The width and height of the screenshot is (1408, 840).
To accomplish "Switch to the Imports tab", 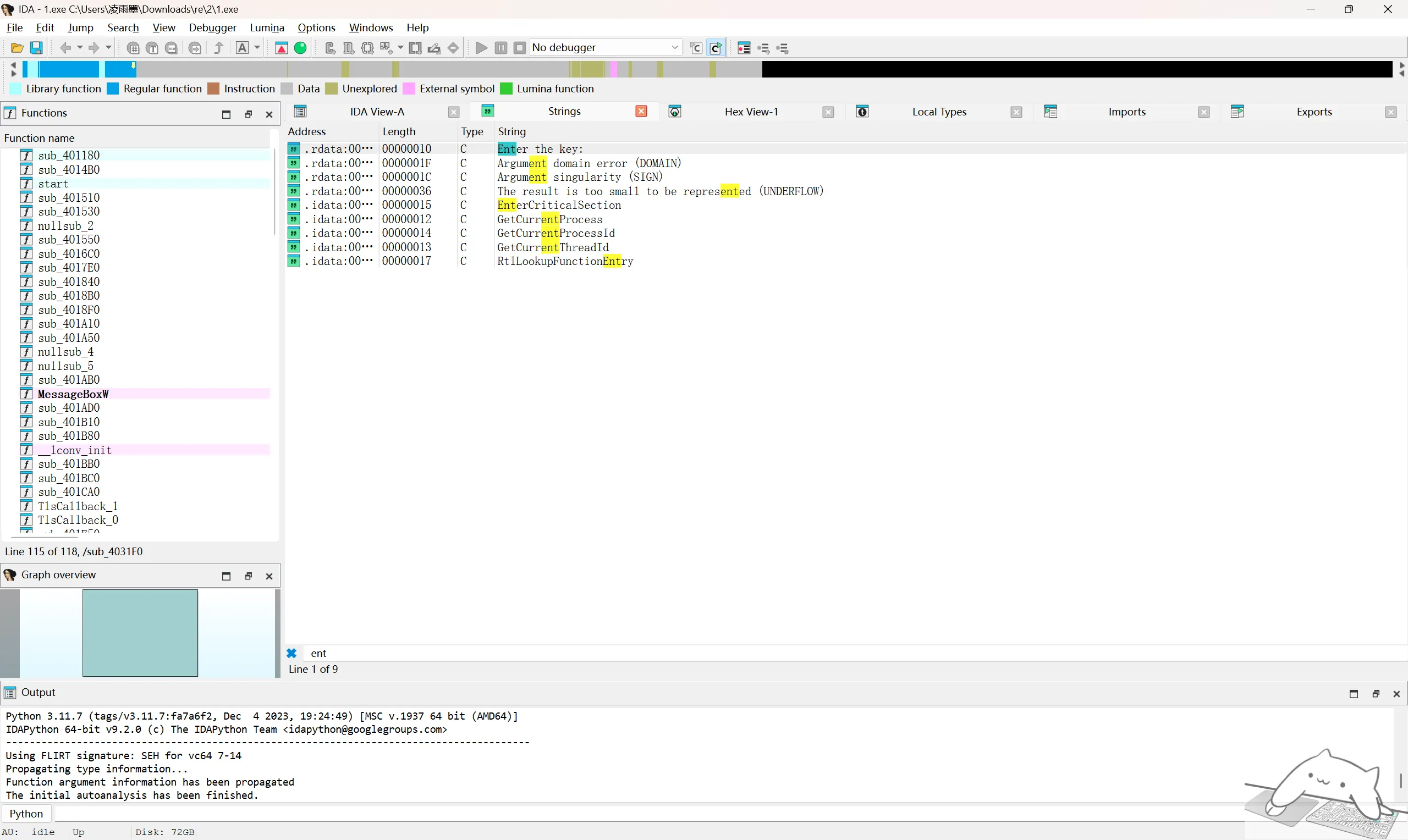I will [x=1126, y=112].
